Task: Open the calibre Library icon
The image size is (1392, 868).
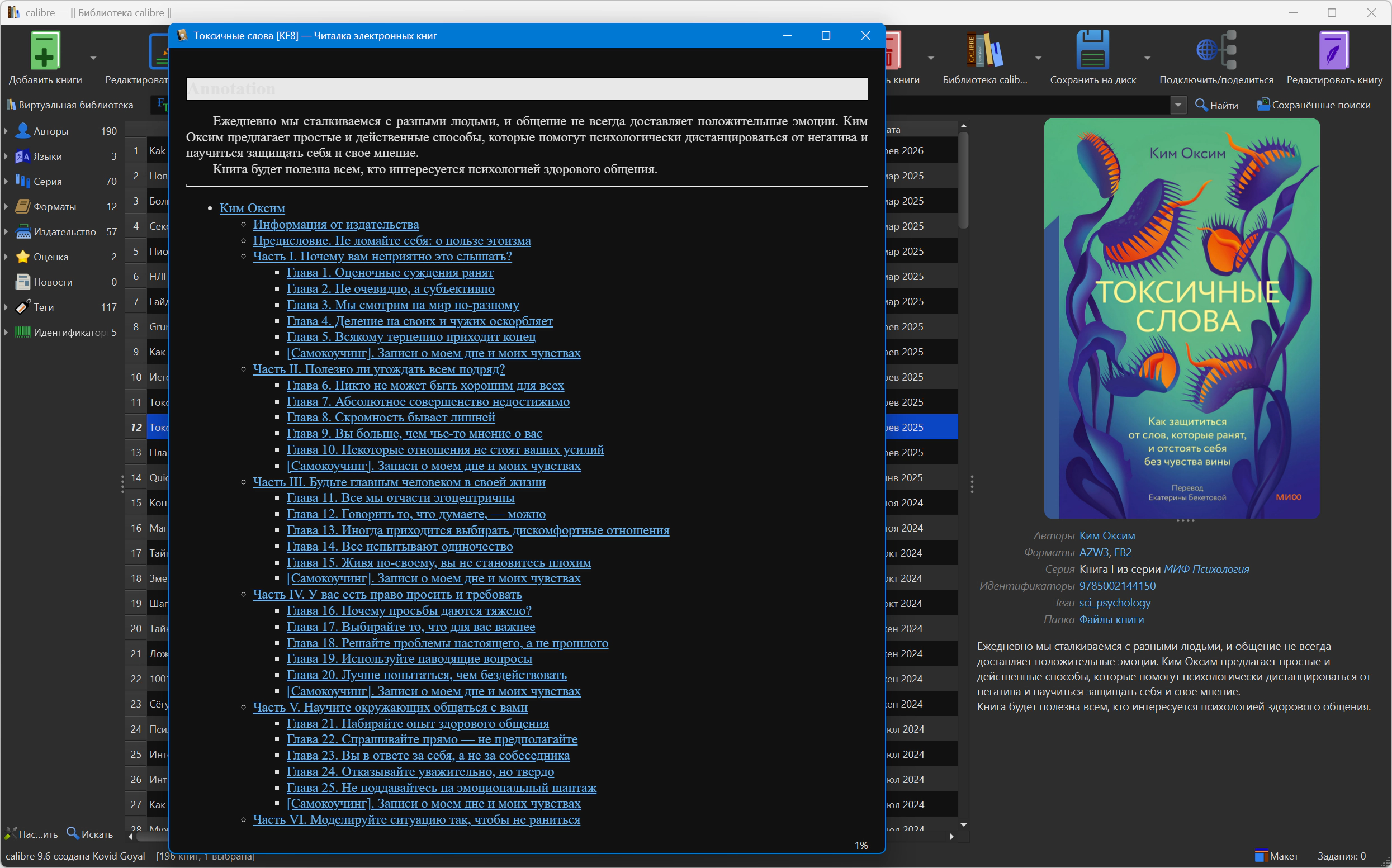Action: tap(984, 50)
